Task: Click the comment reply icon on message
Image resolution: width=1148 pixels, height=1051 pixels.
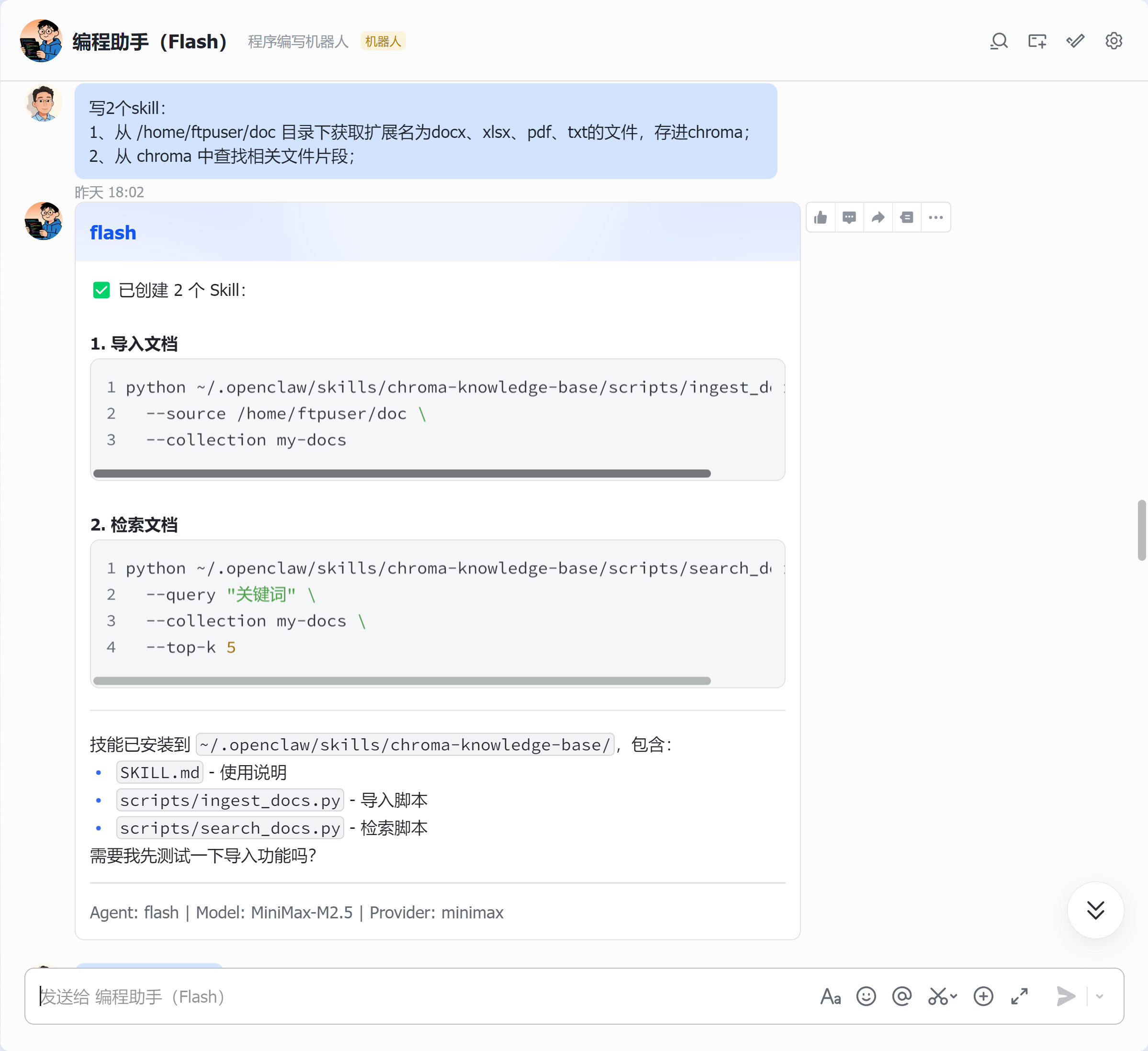Action: (849, 217)
